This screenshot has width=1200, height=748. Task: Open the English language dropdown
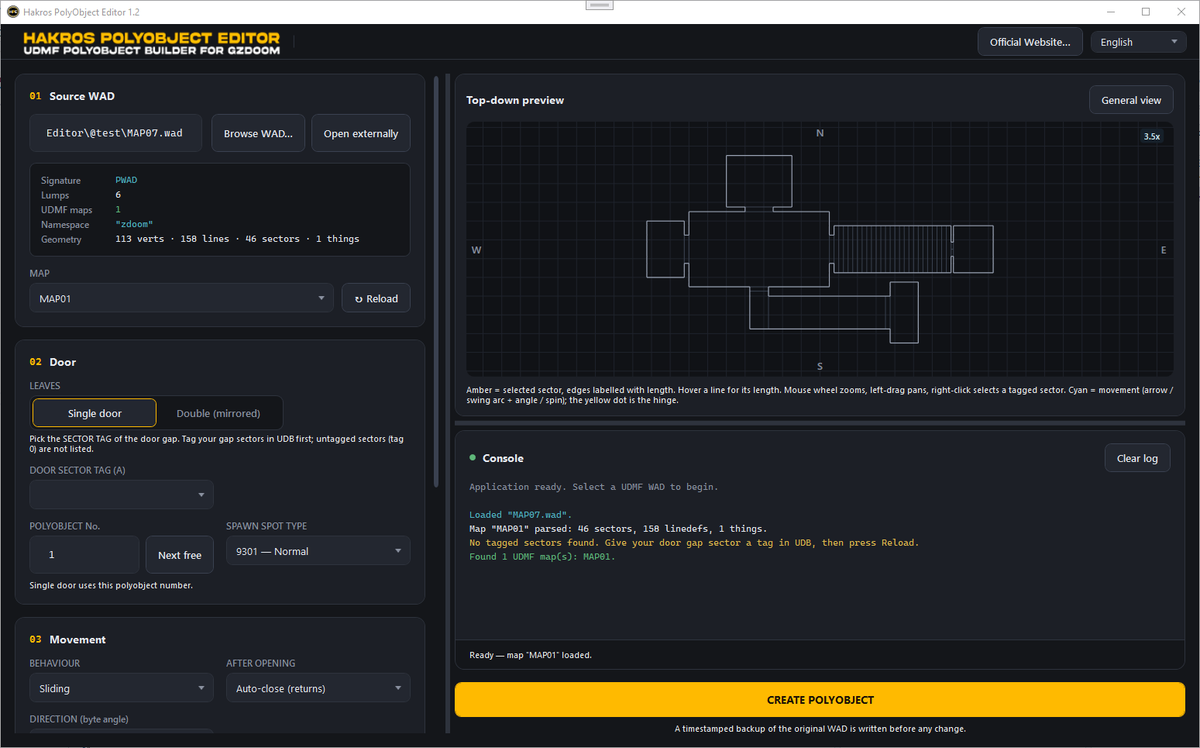pos(1139,42)
